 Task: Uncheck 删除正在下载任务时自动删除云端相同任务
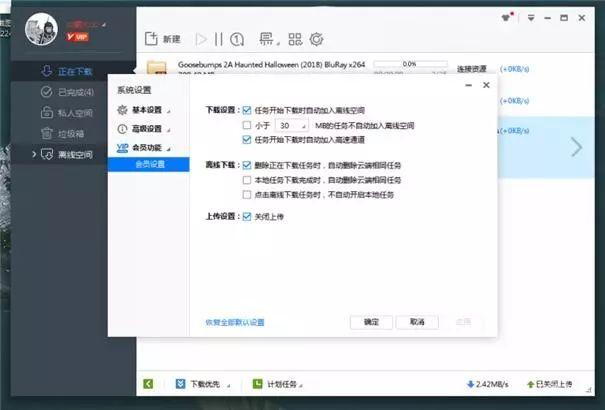(247, 165)
